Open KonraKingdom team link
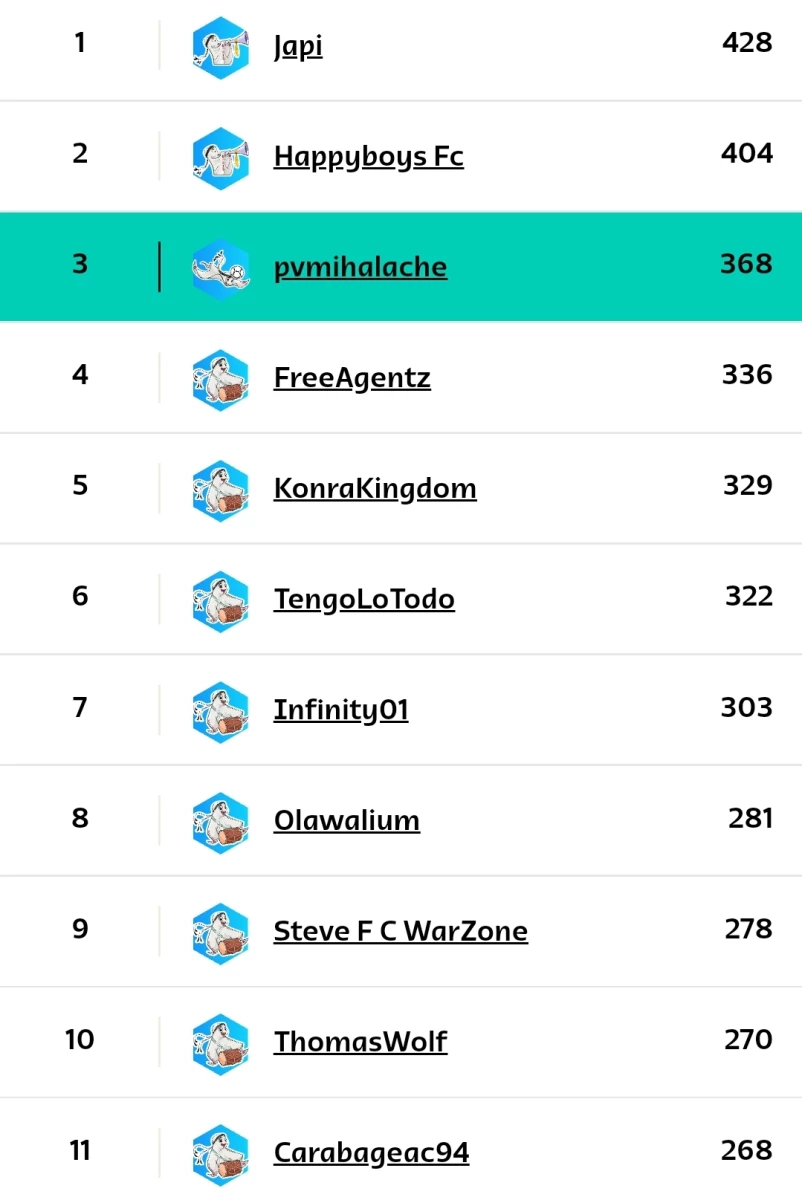Image resolution: width=802 pixels, height=1200 pixels. (x=375, y=490)
